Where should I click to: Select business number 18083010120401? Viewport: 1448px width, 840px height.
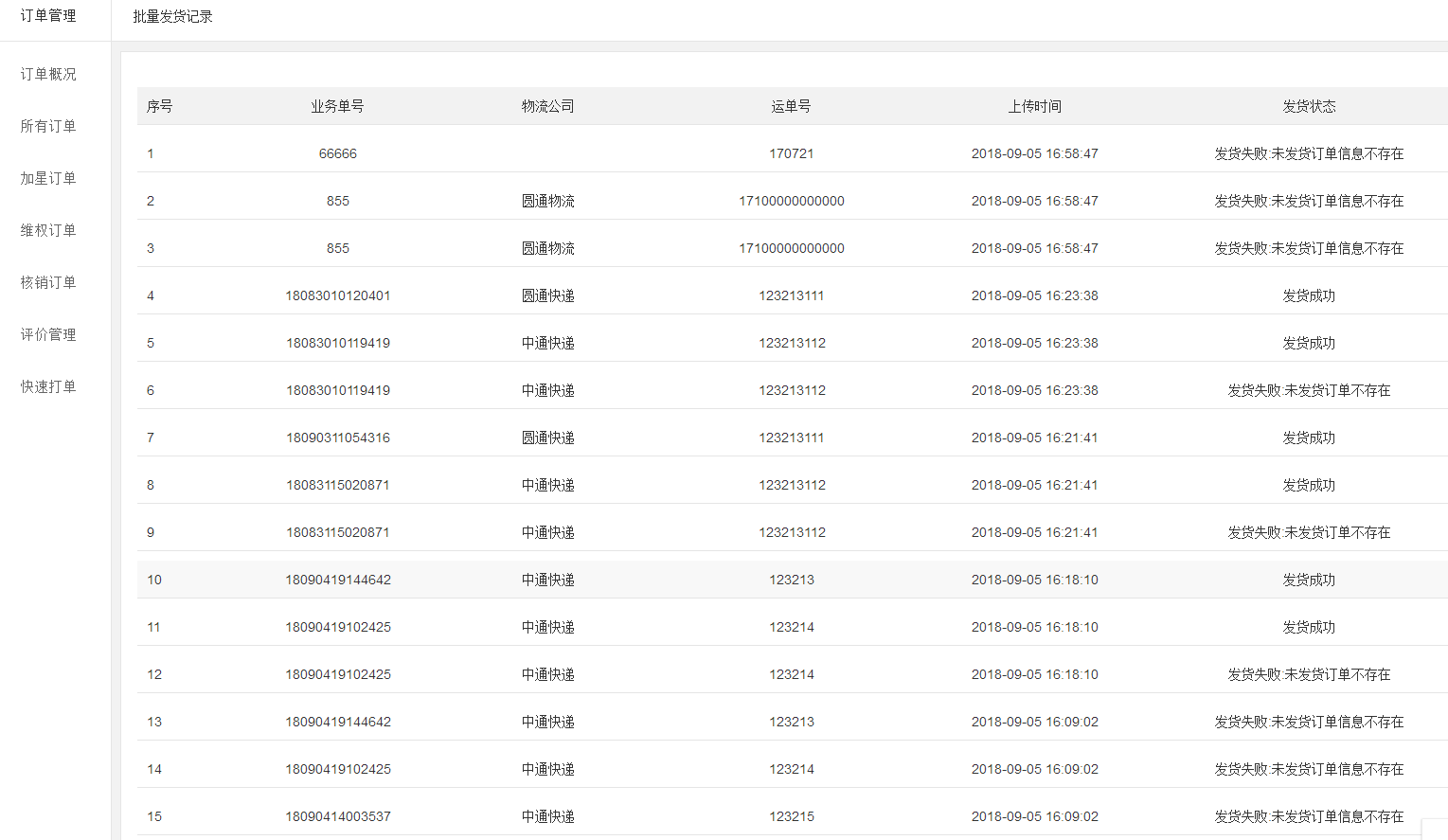pos(337,295)
